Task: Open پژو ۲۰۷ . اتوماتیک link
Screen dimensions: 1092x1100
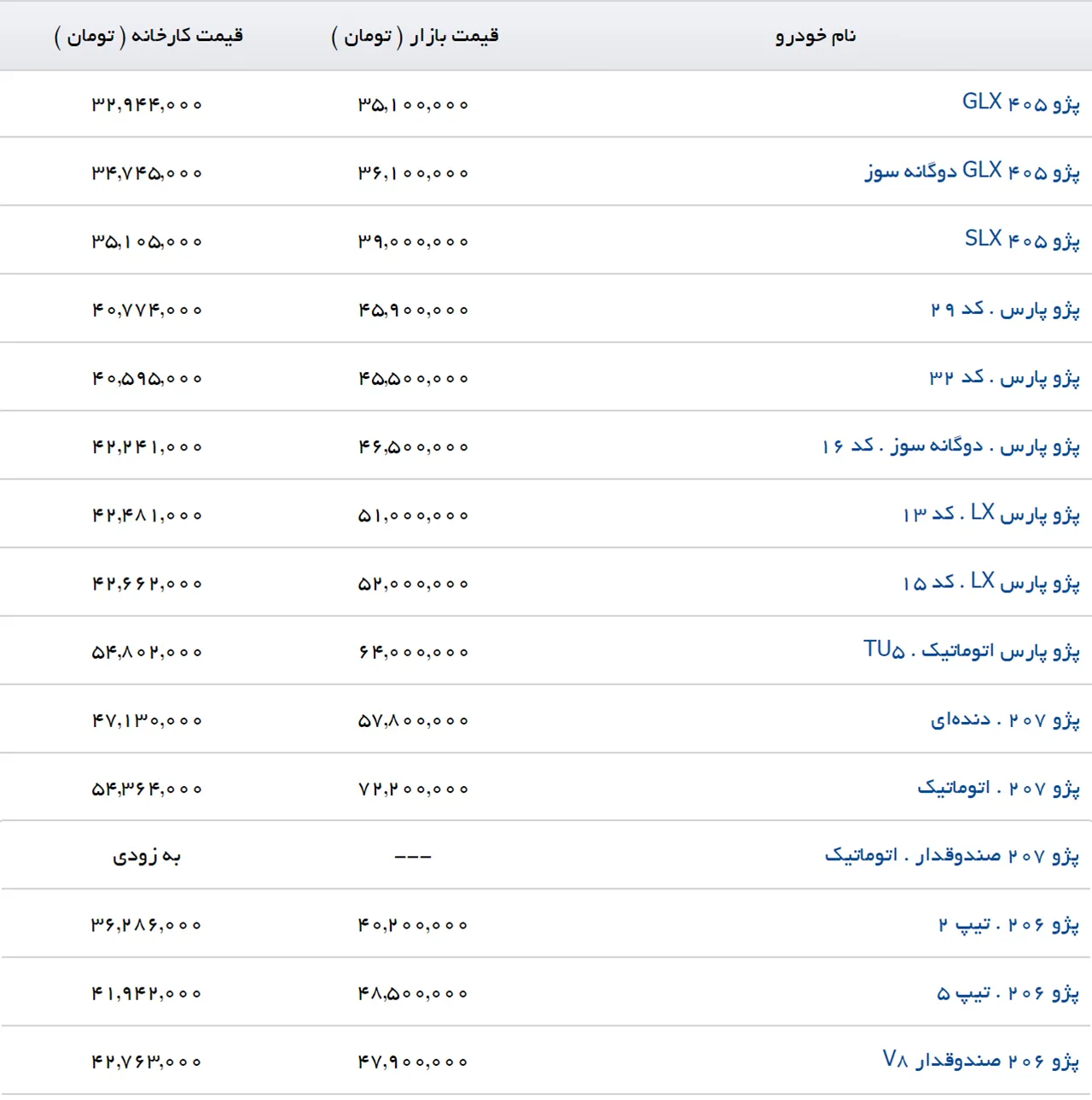Action: coord(998,788)
